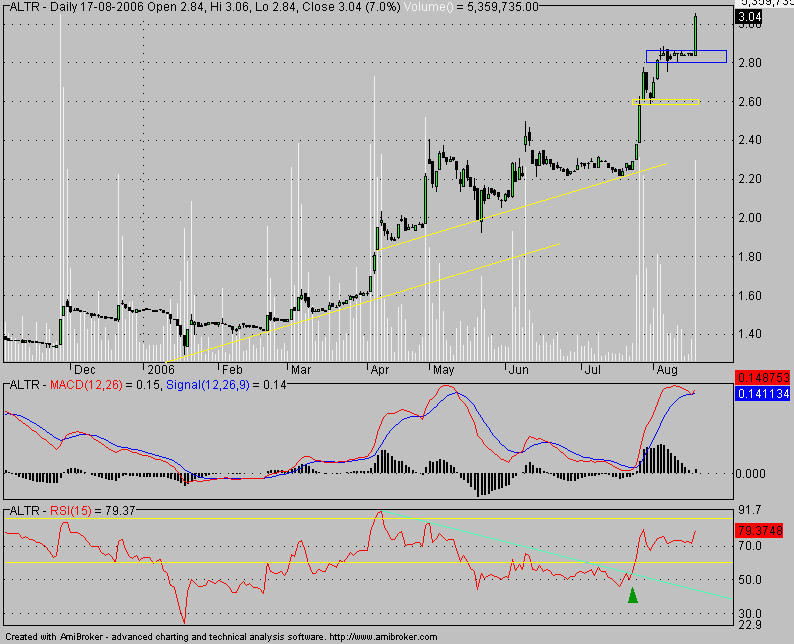
Task: Click the Dec date axis label
Action: point(85,370)
